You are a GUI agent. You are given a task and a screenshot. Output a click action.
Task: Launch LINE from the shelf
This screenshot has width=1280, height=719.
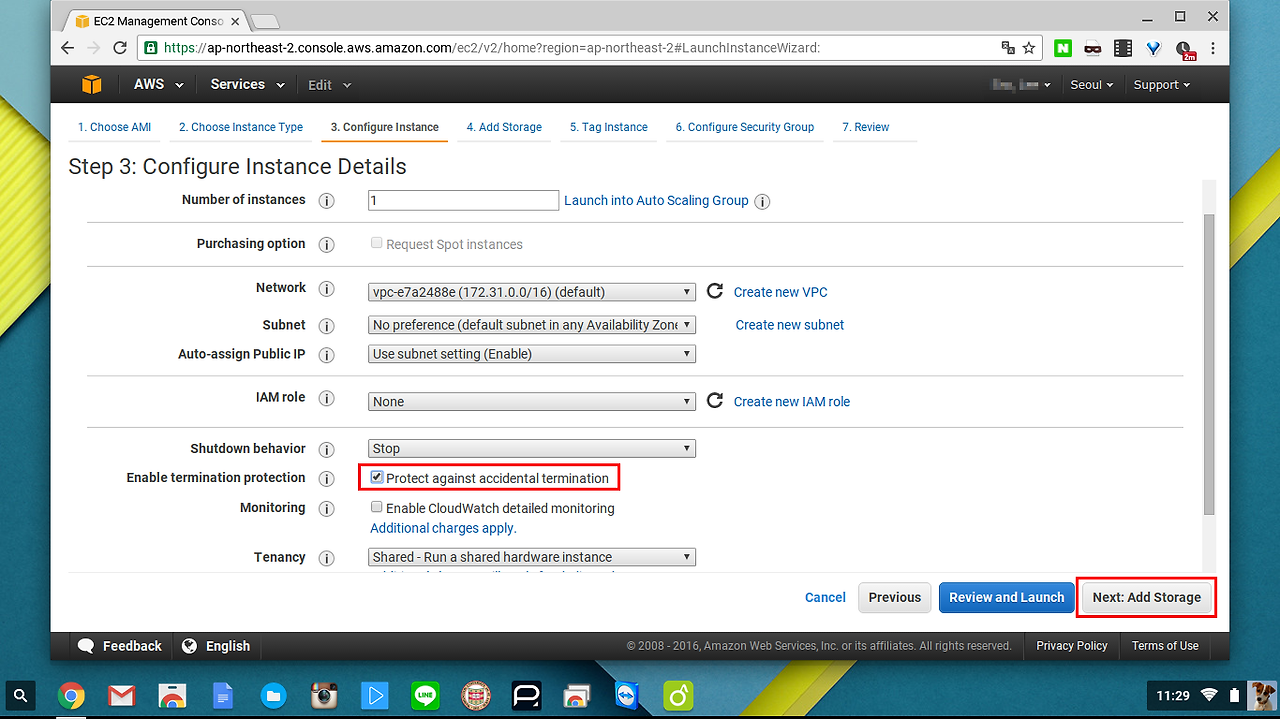click(425, 695)
